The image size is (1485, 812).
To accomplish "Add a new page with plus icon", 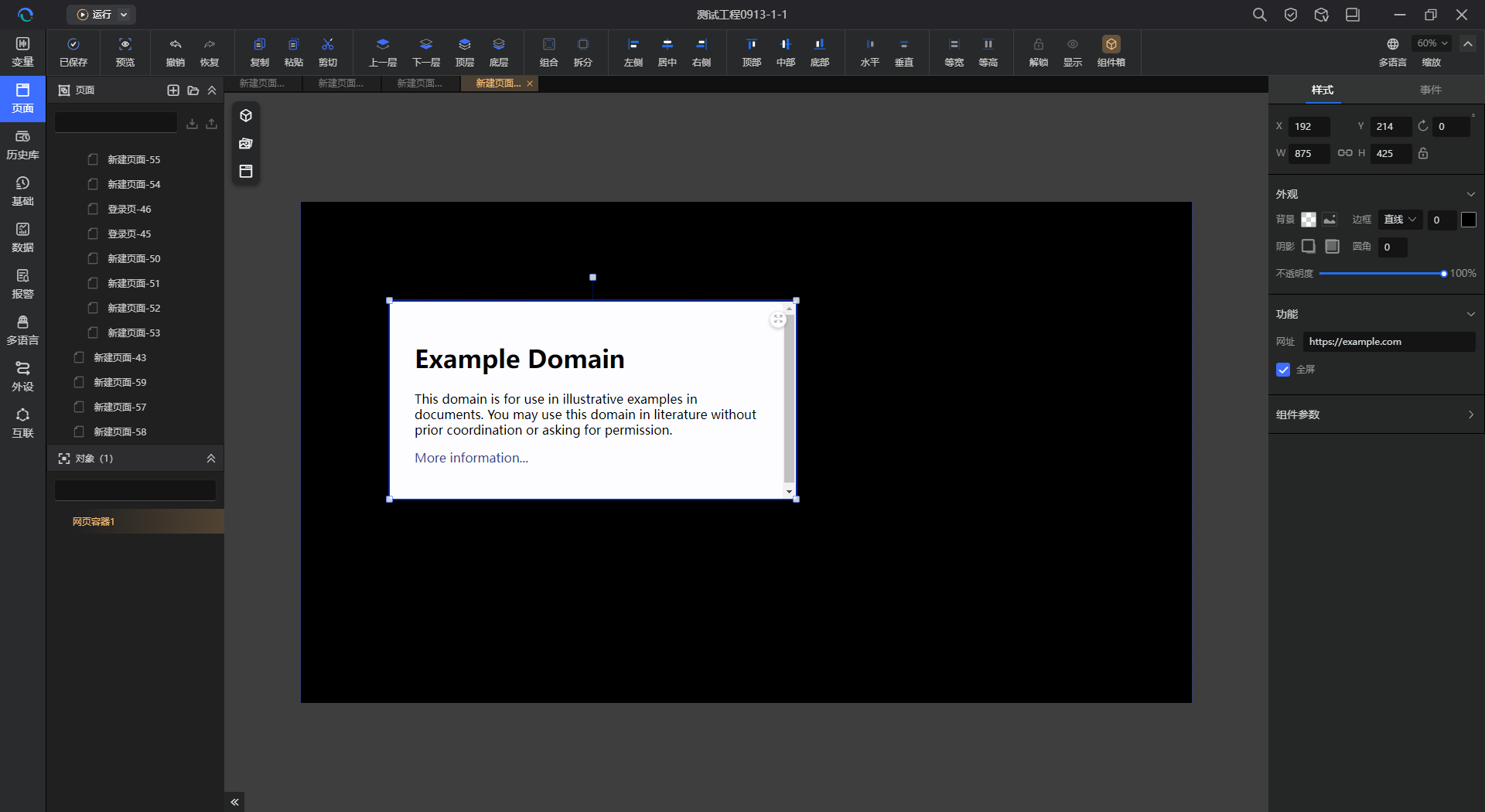I will [x=173, y=90].
